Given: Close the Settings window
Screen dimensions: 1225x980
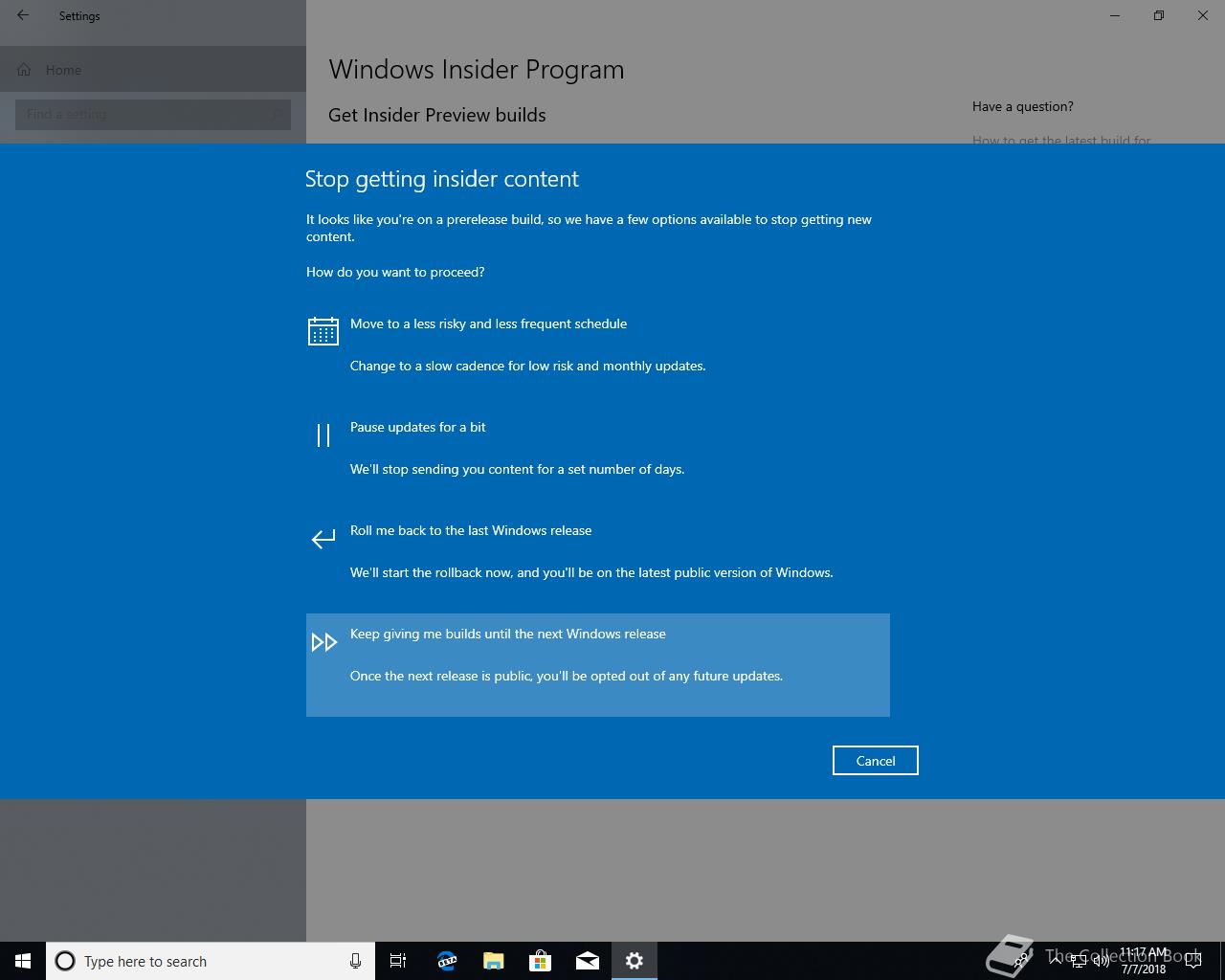Looking at the screenshot, I should pyautogui.click(x=1203, y=15).
